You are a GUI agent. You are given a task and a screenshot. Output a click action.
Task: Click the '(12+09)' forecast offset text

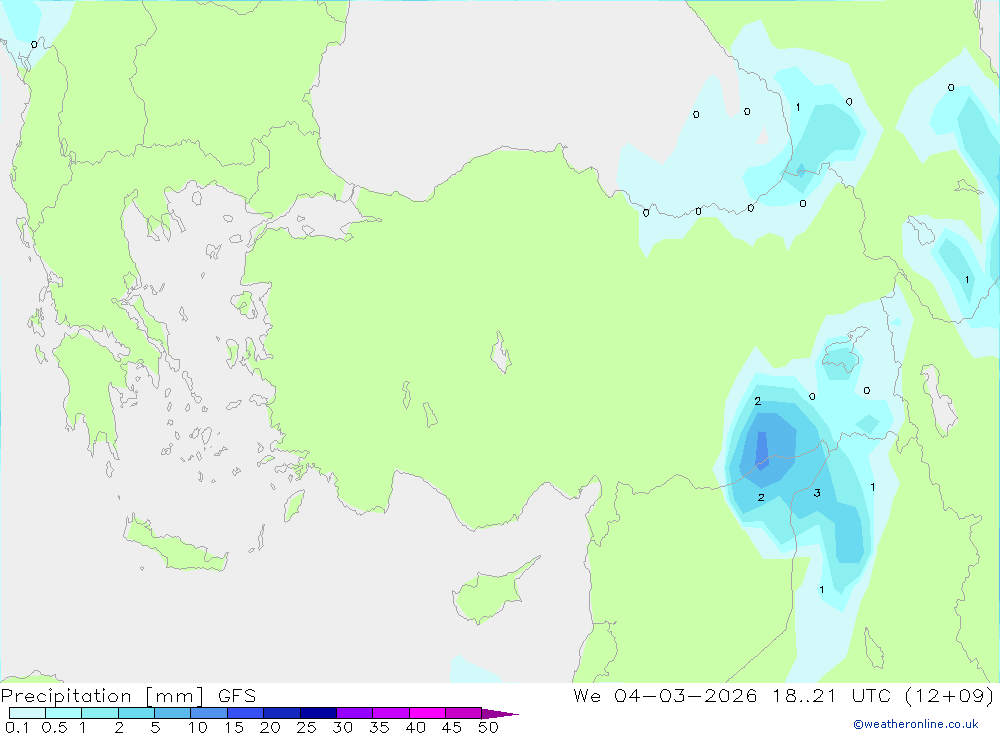pyautogui.click(x=950, y=695)
